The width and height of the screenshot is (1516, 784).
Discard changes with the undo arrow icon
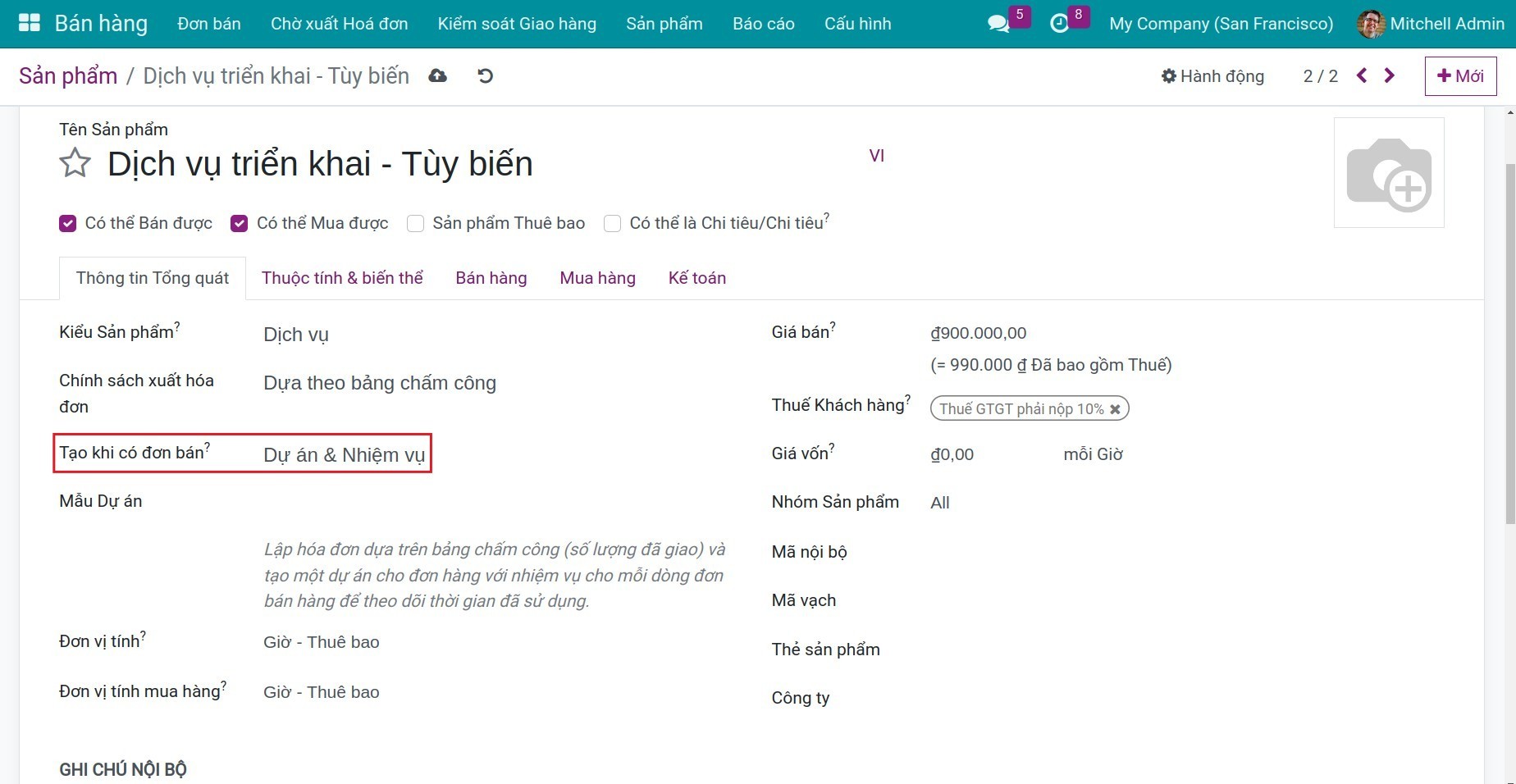(486, 76)
